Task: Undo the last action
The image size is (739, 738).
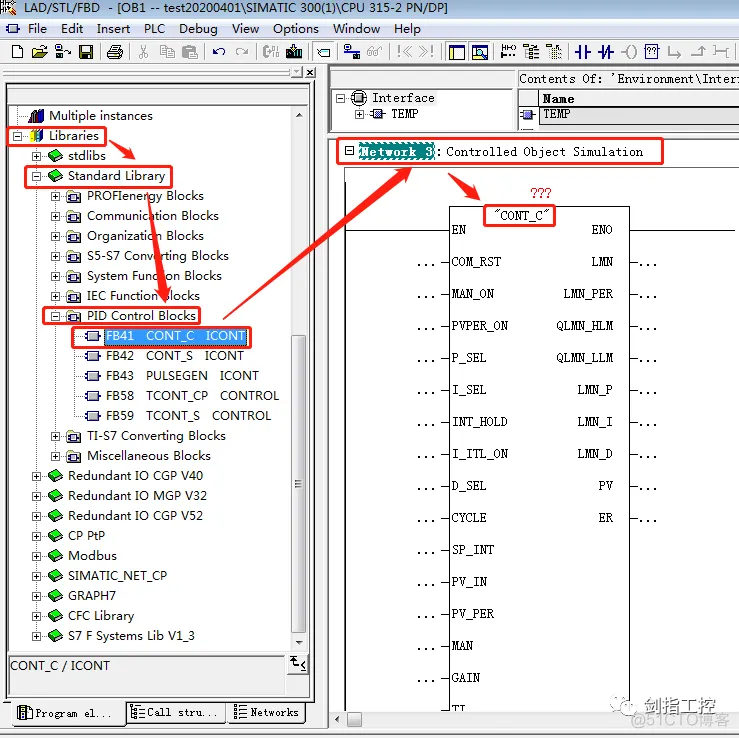Action: (219, 51)
